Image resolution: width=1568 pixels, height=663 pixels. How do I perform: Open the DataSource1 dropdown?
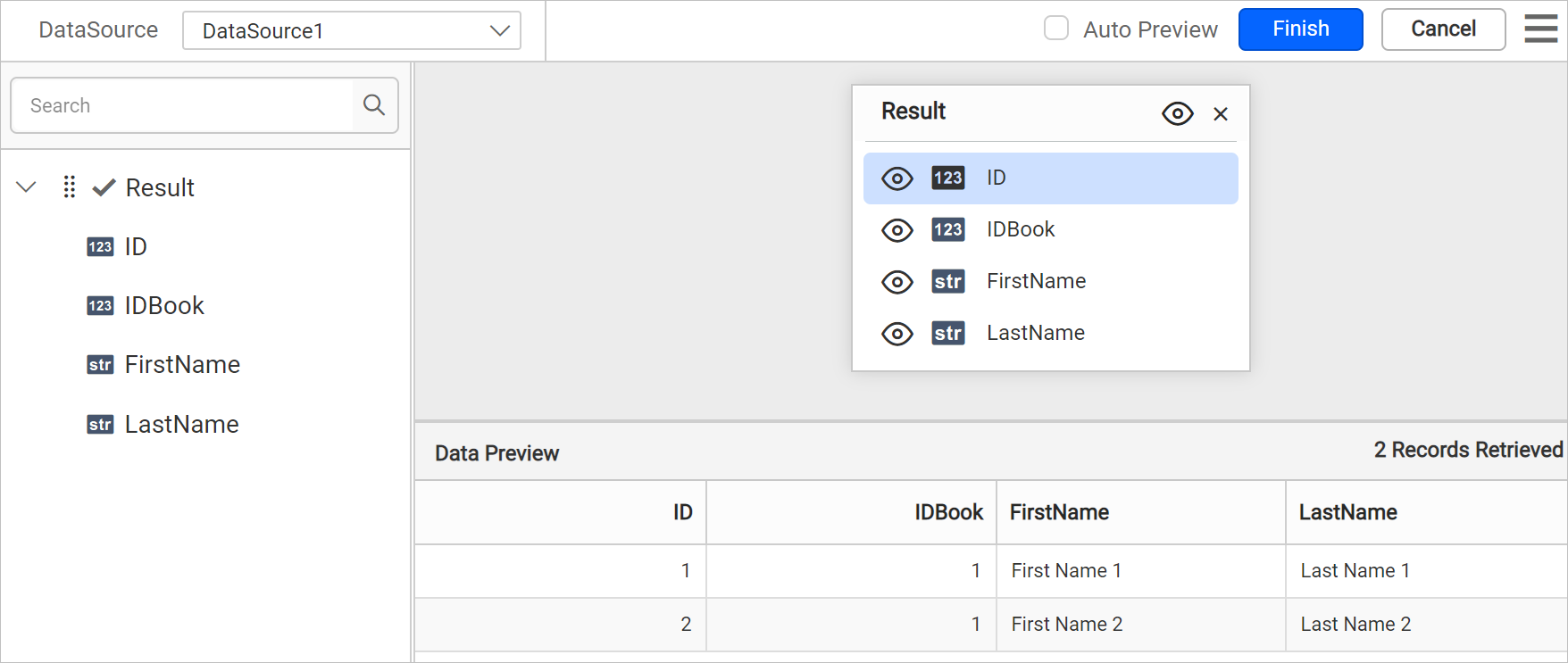(352, 30)
